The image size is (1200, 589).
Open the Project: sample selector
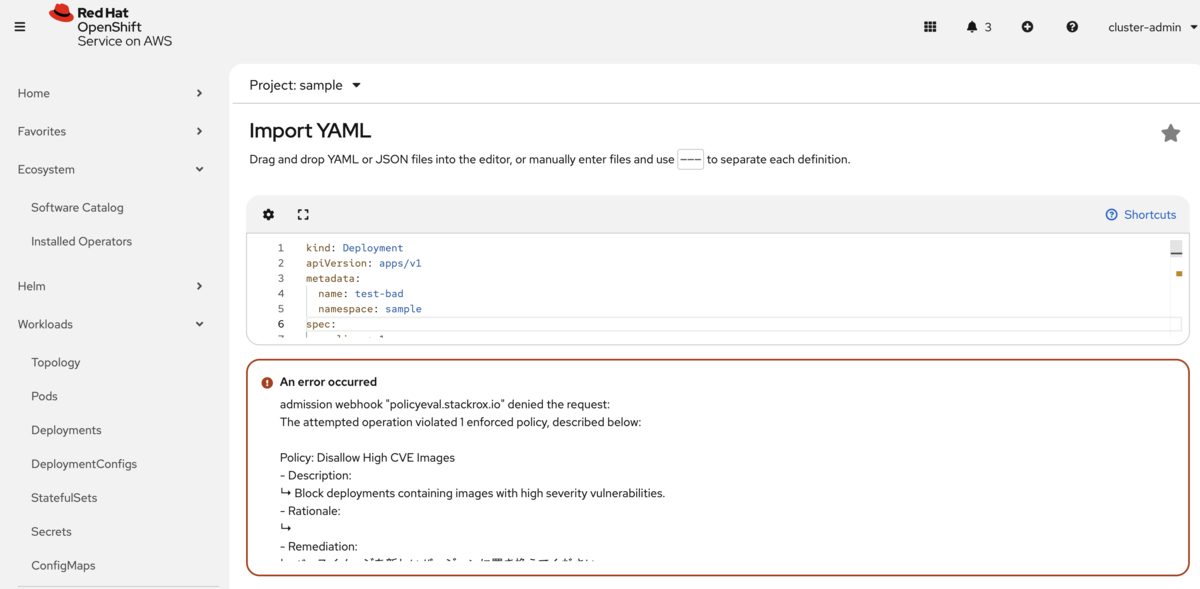pyautogui.click(x=305, y=85)
